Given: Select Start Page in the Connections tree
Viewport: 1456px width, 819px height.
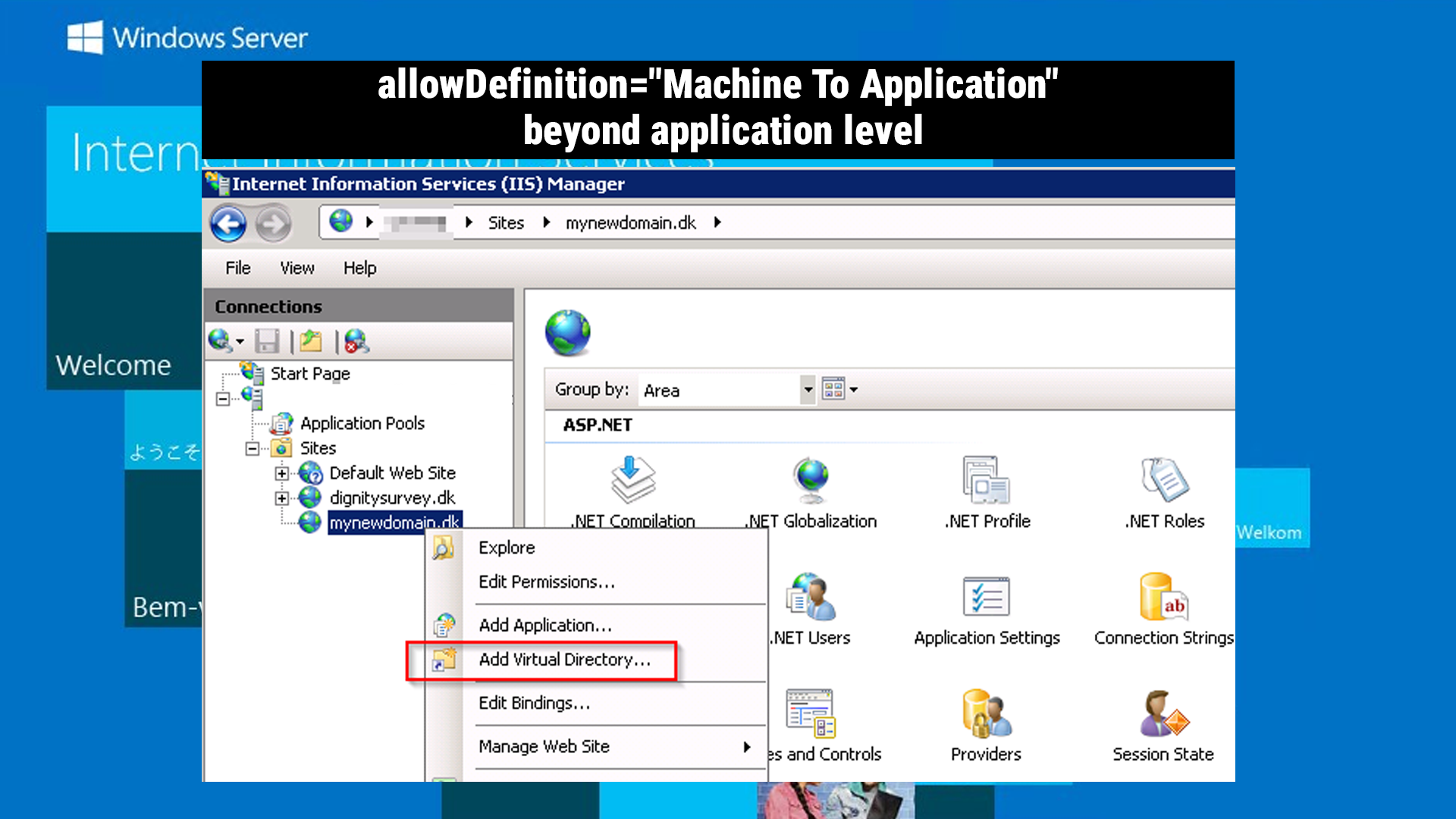Looking at the screenshot, I should point(310,374).
